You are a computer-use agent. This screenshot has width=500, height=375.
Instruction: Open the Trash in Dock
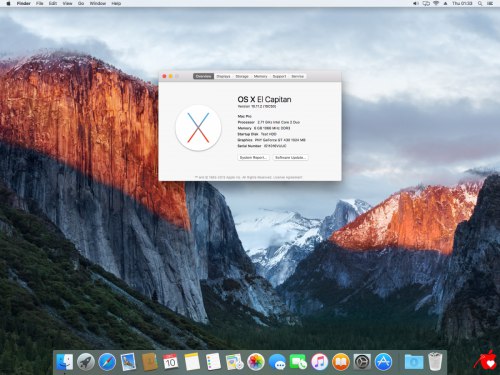point(435,362)
